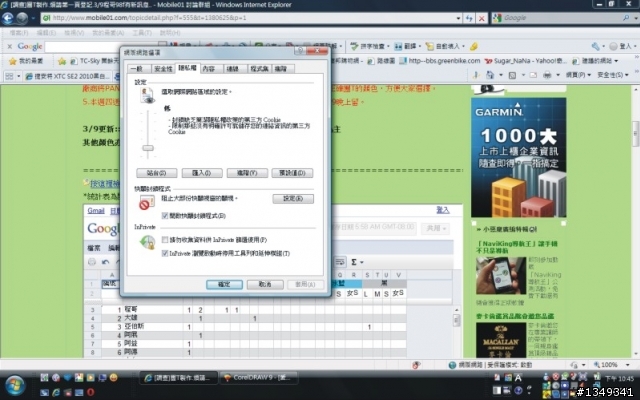Click the popup blocker 設定(E) Settings button

(293, 199)
